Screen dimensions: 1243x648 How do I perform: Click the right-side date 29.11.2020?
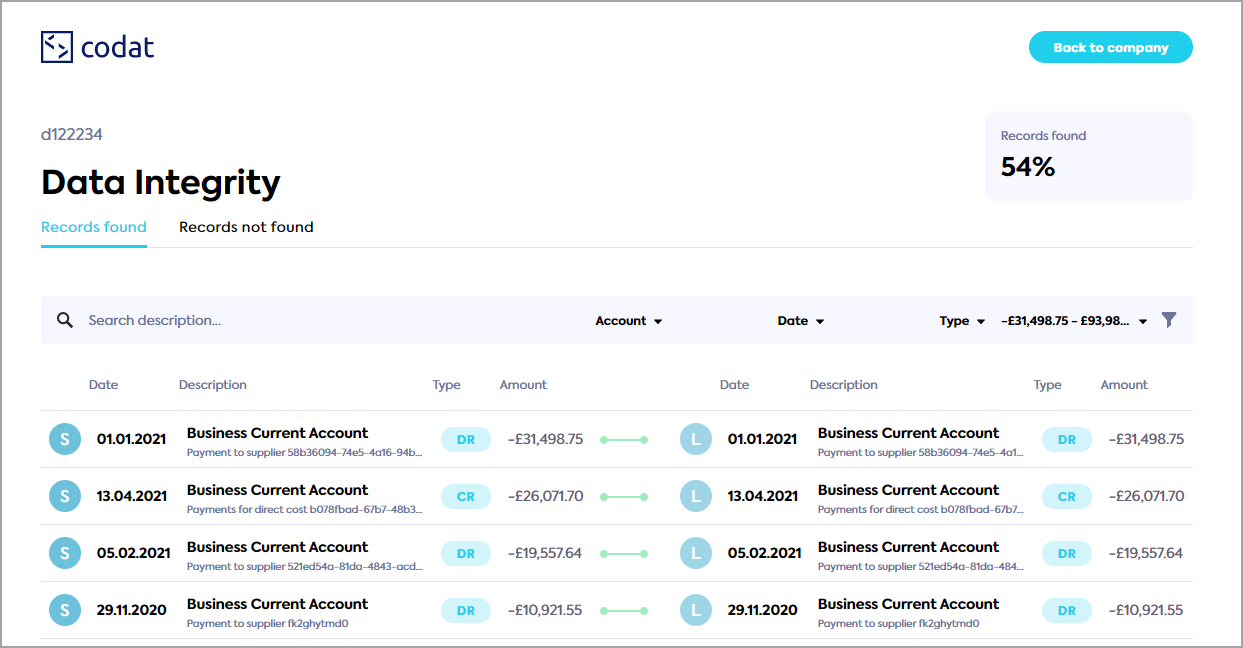(763, 611)
